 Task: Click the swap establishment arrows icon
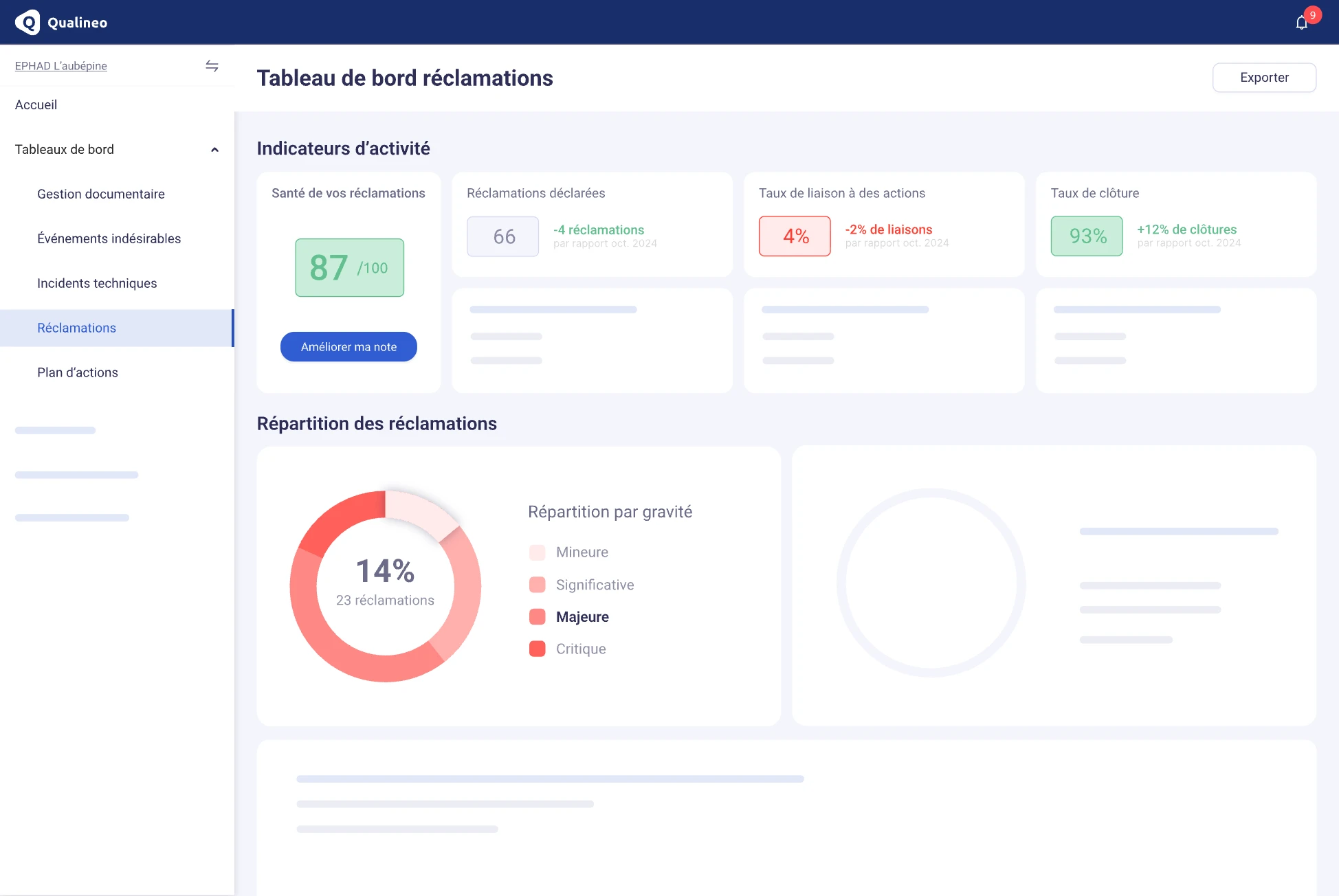click(x=212, y=66)
